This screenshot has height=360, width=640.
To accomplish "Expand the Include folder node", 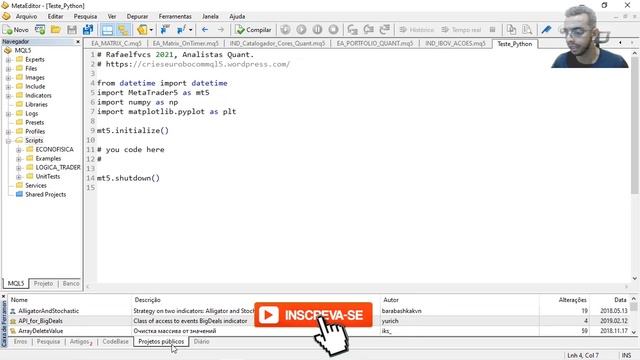I will (8, 87).
